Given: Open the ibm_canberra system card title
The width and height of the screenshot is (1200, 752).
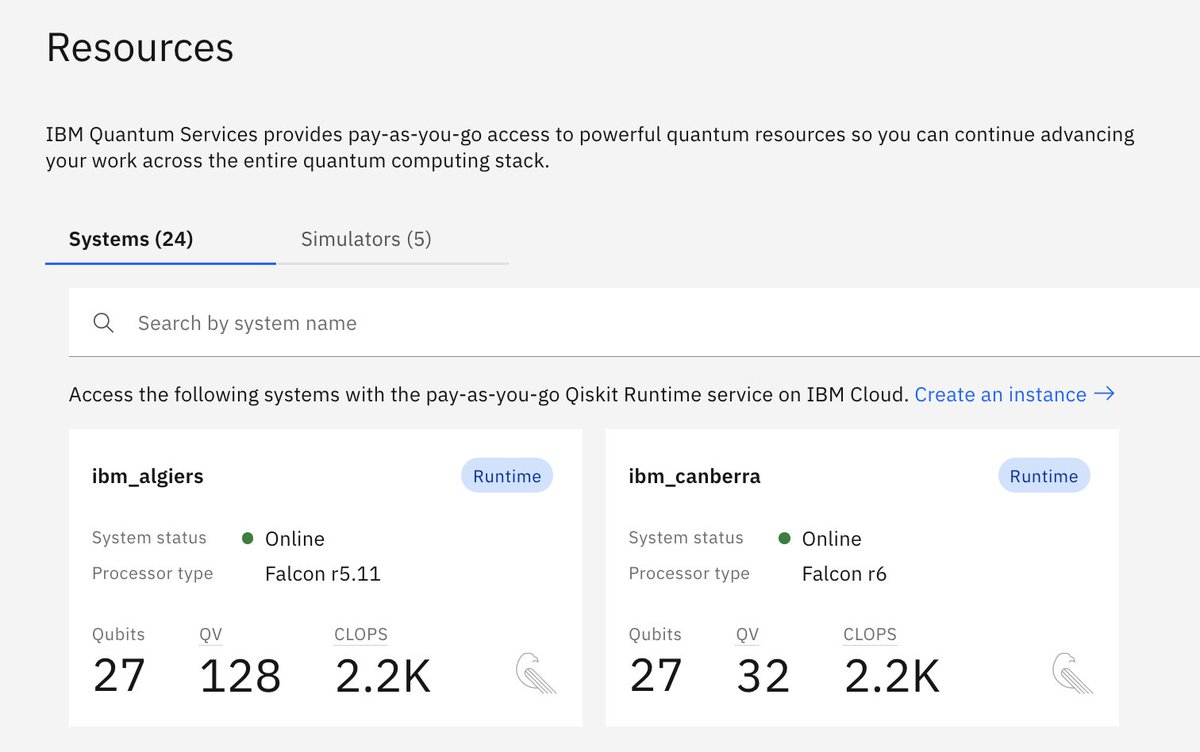Looking at the screenshot, I should pyautogui.click(x=694, y=476).
